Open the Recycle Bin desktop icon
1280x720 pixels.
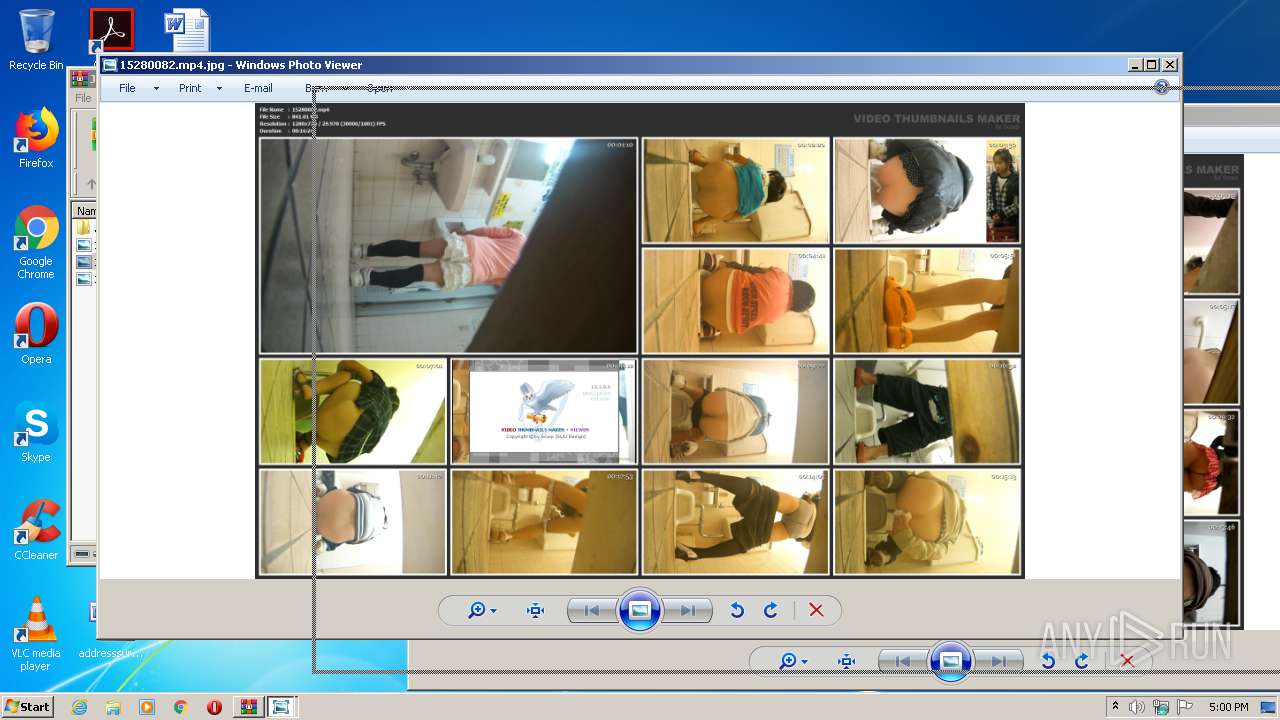click(36, 40)
